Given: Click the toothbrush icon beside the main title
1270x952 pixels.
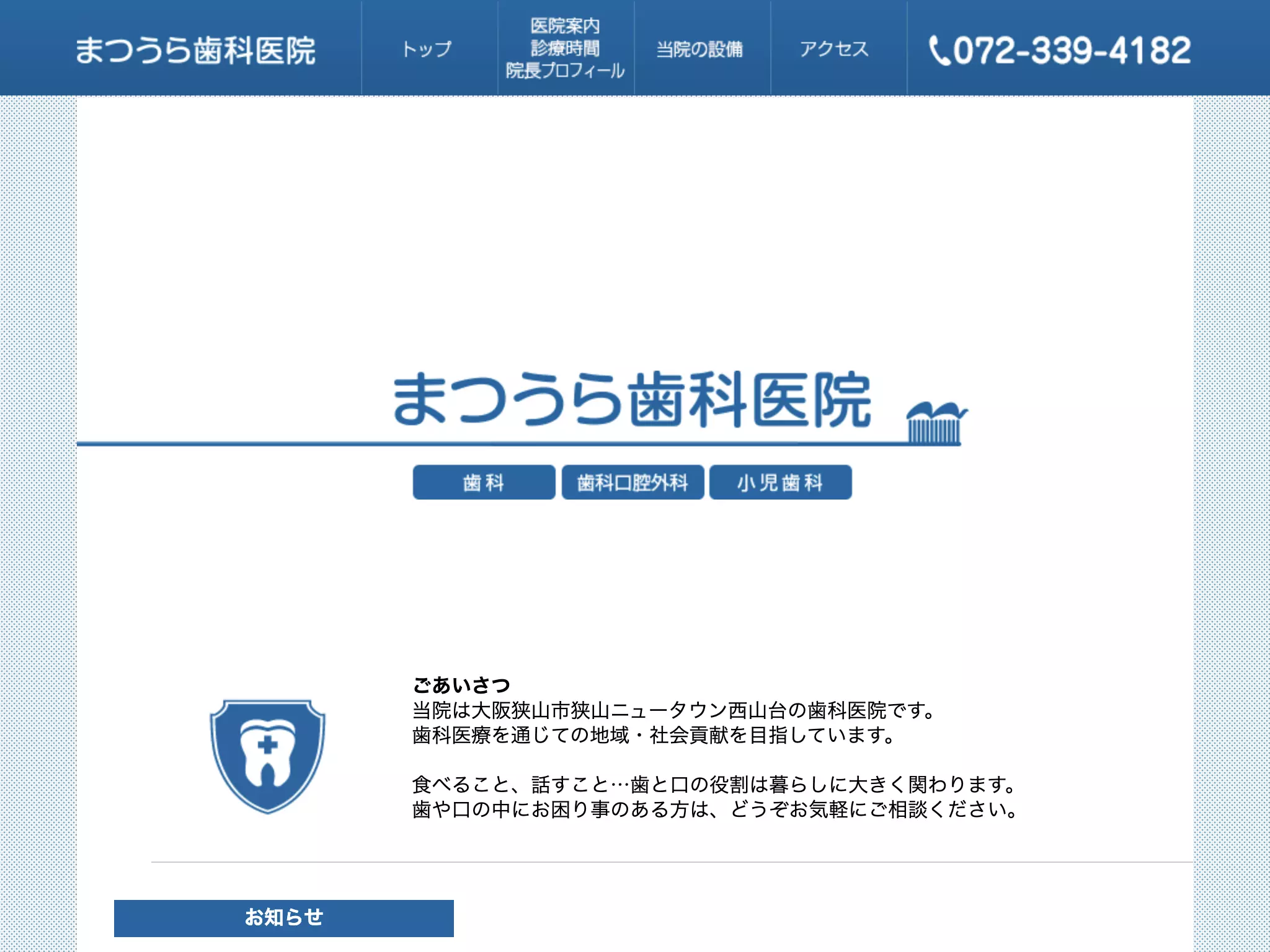Looking at the screenshot, I should click(x=936, y=422).
